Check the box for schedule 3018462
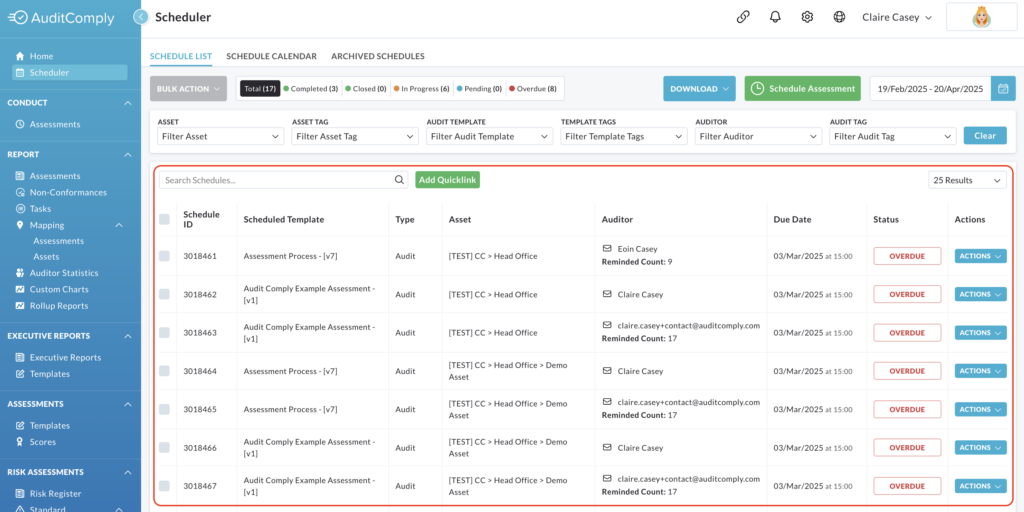Image resolution: width=1024 pixels, height=512 pixels. point(164,295)
